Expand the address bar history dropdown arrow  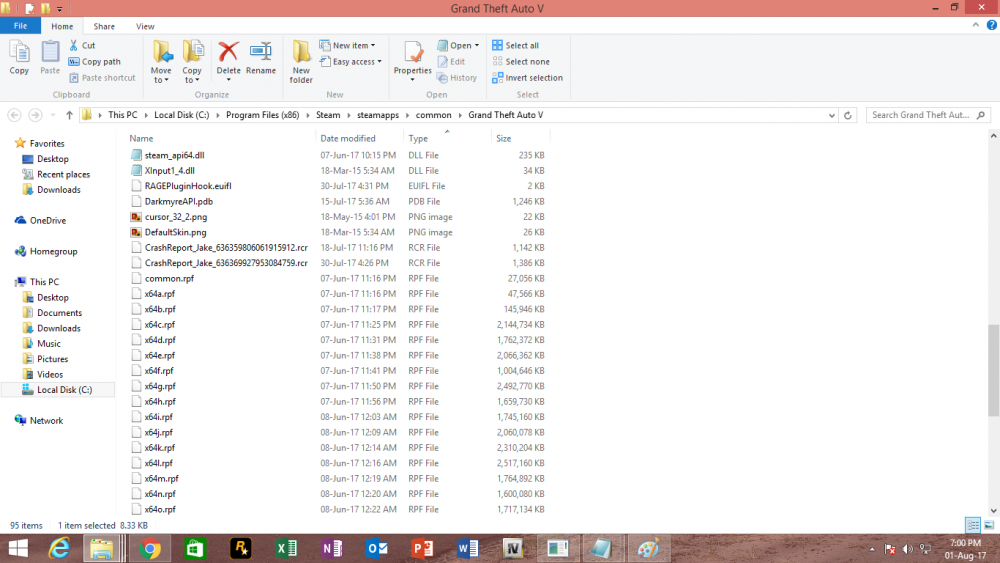tap(832, 115)
